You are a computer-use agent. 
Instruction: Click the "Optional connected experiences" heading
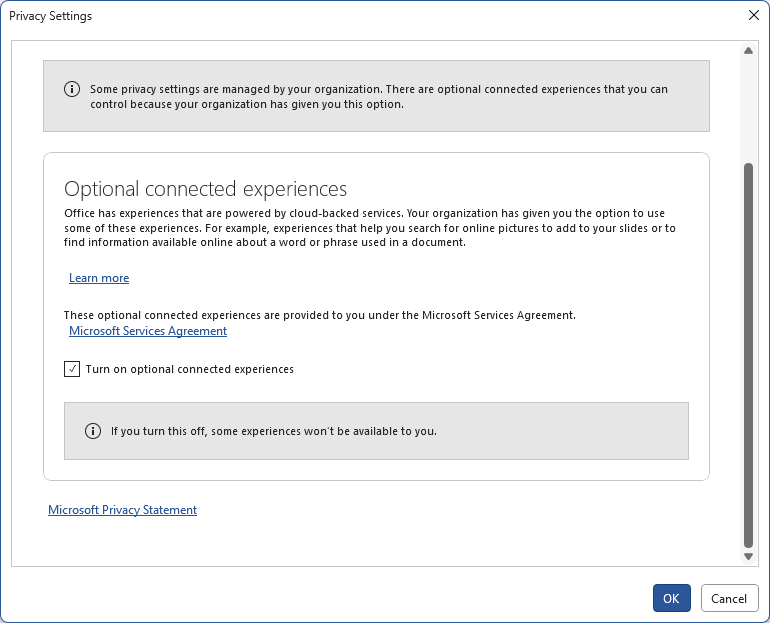(205, 189)
